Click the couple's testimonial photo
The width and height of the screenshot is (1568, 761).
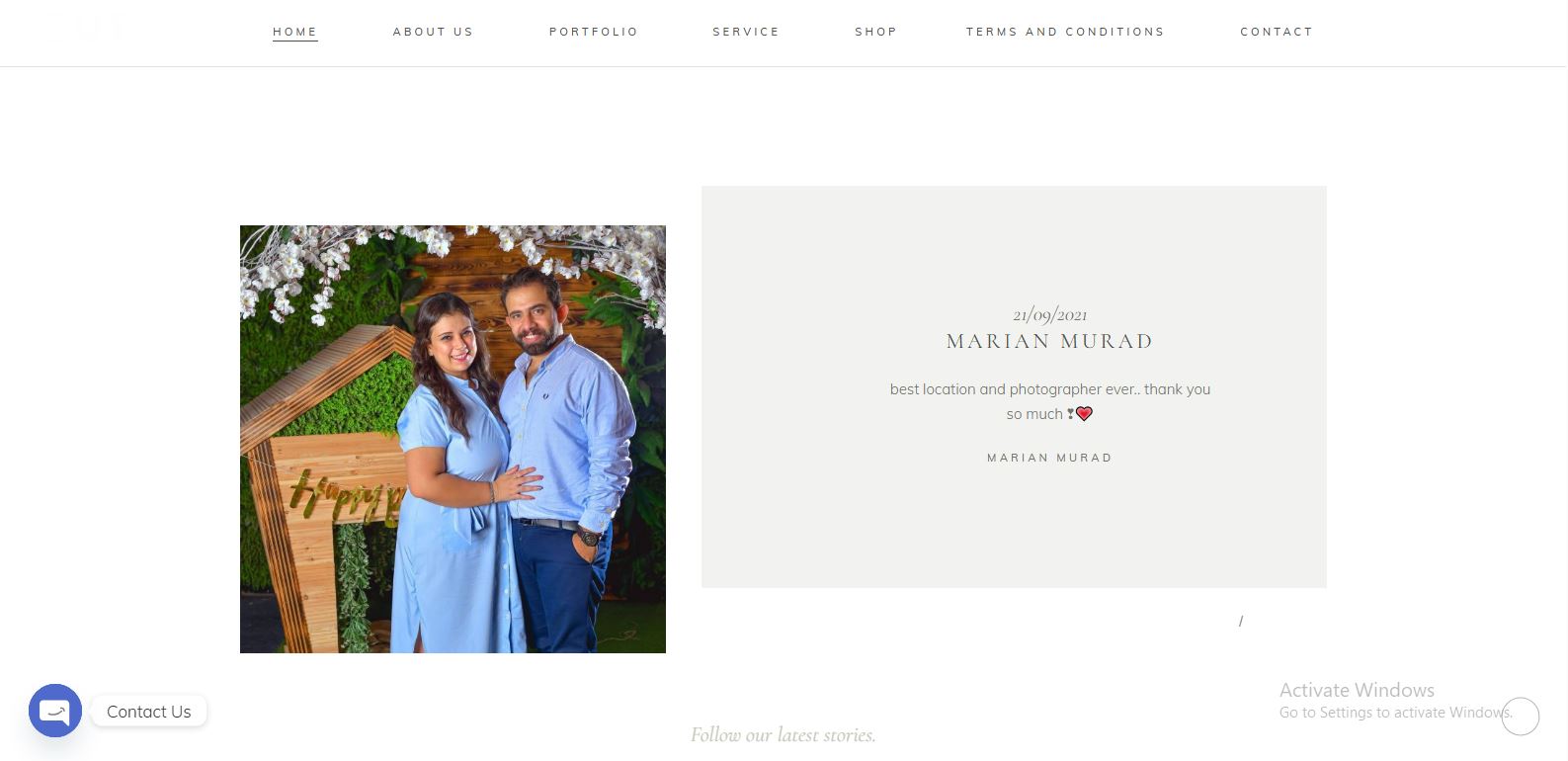click(x=453, y=439)
